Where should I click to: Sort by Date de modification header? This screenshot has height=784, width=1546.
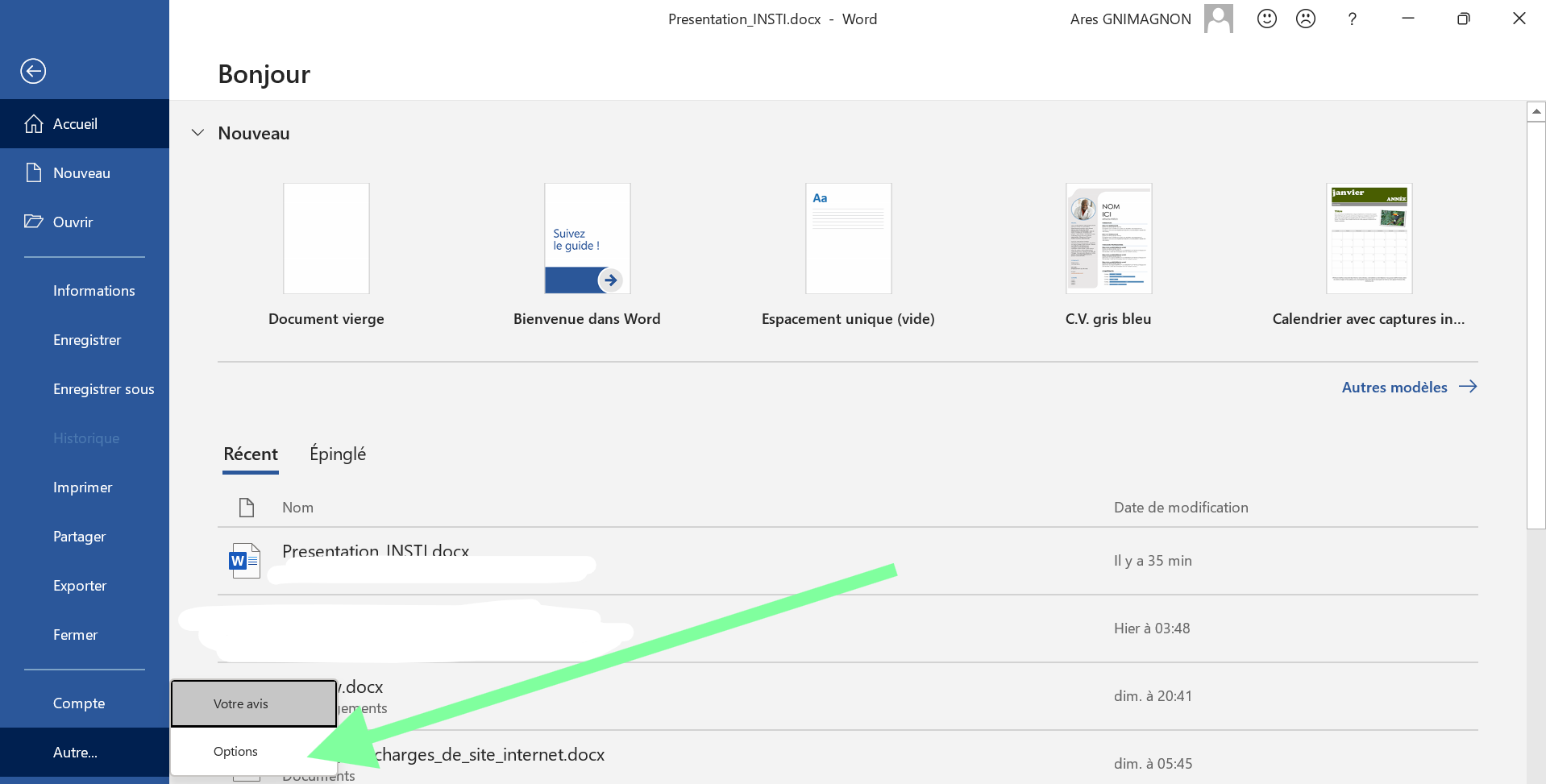click(x=1181, y=508)
